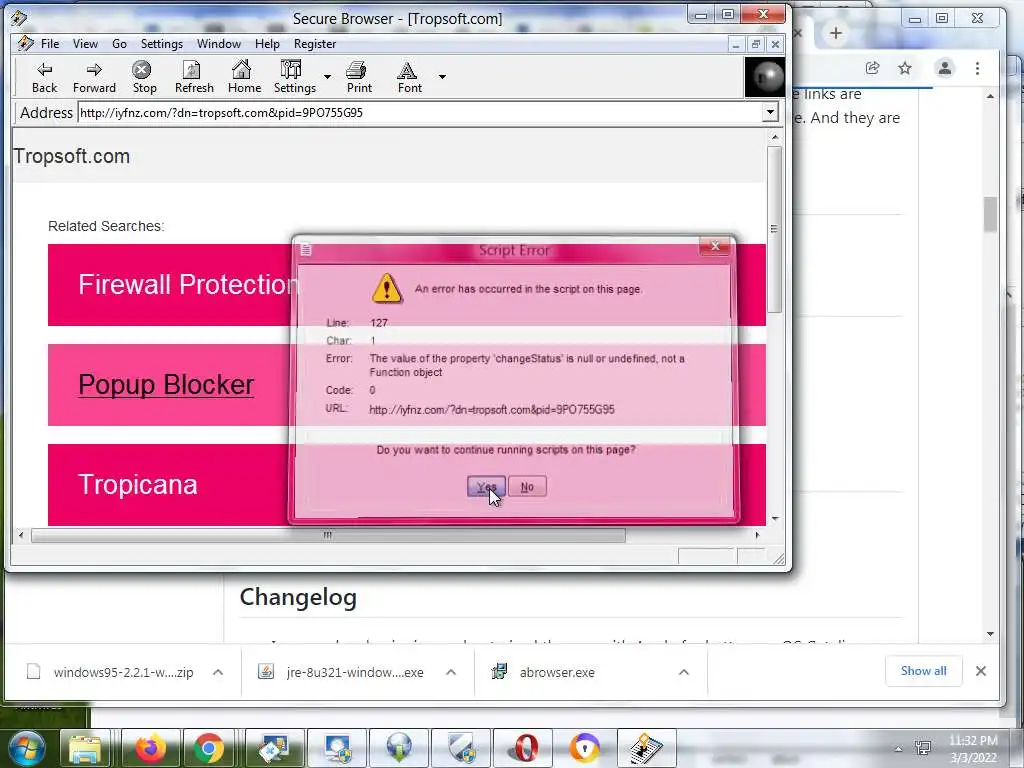Click the scroll right arrow in Secure Browser
1024x768 pixels.
[757, 536]
